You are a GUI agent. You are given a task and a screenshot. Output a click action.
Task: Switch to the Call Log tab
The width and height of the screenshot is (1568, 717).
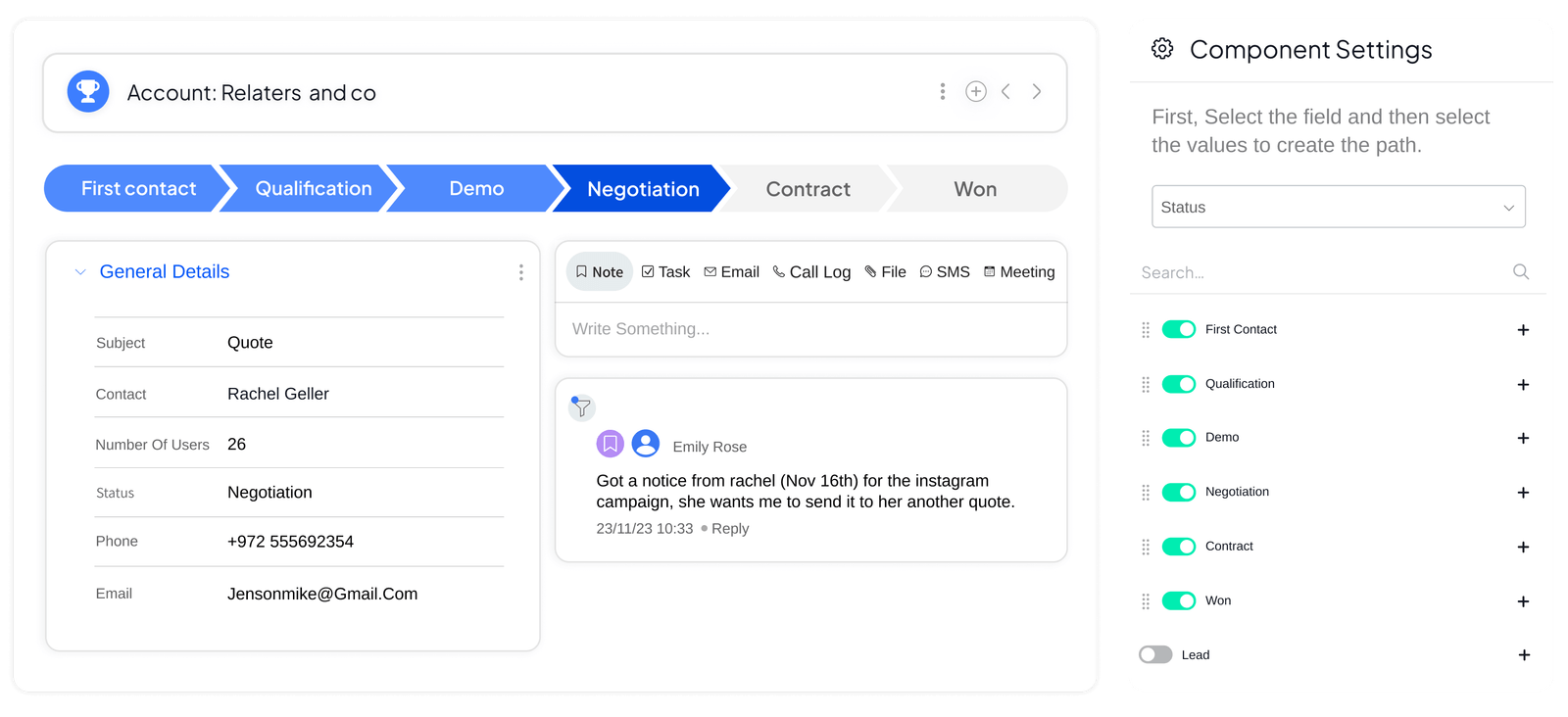point(811,272)
